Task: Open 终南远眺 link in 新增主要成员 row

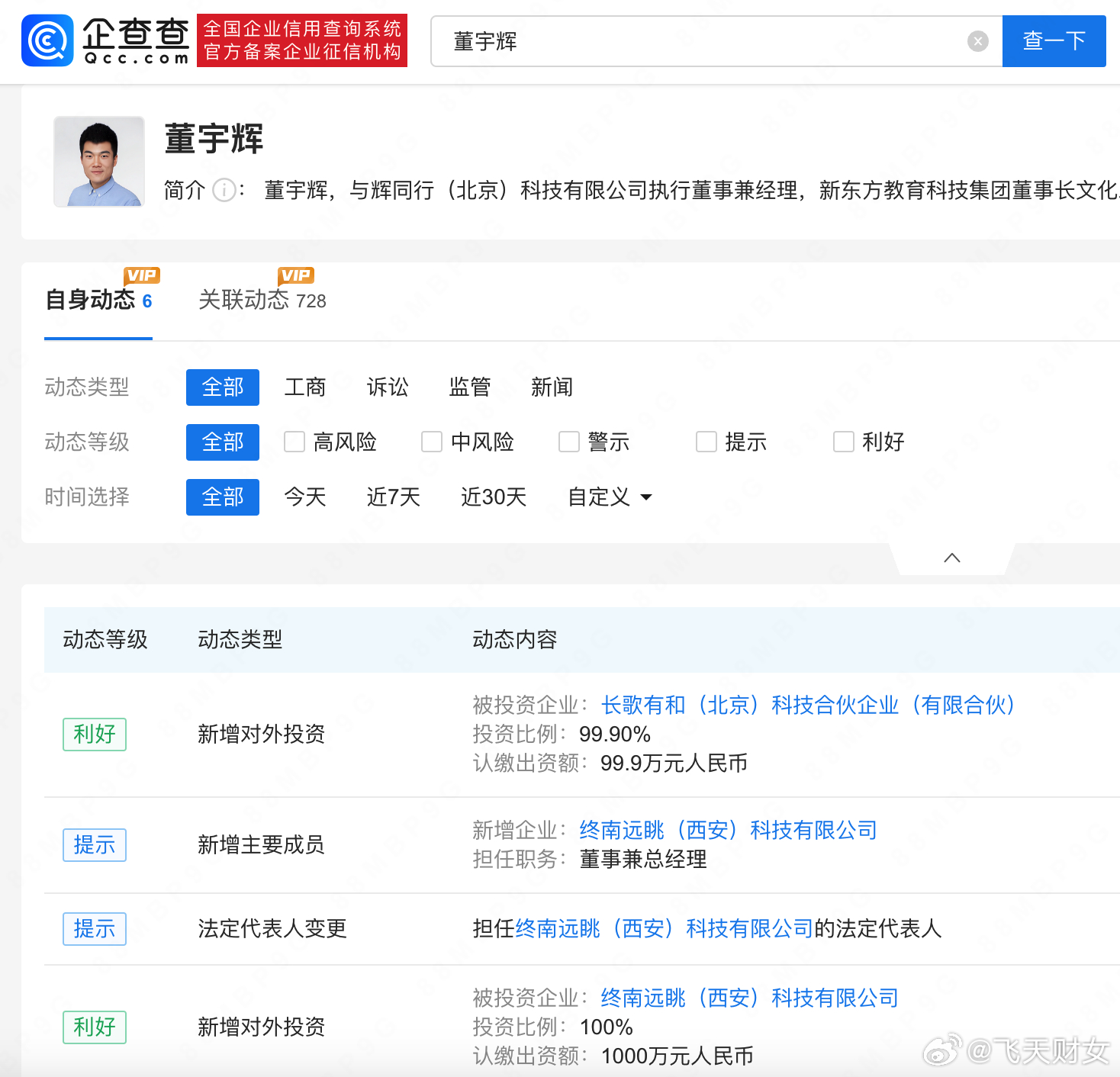Action: pos(728,830)
